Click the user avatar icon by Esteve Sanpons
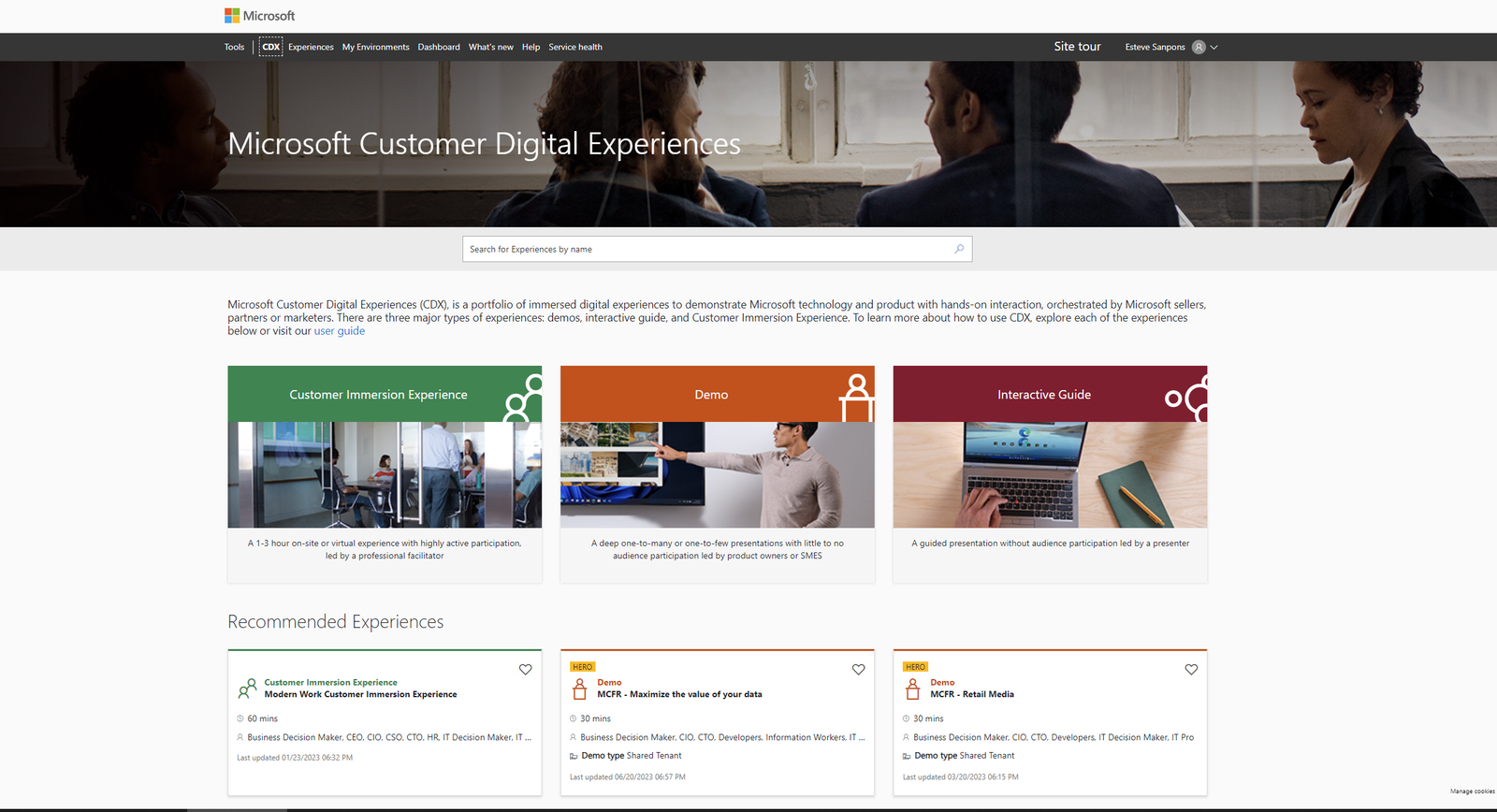Viewport: 1497px width, 812px height. click(x=1199, y=47)
